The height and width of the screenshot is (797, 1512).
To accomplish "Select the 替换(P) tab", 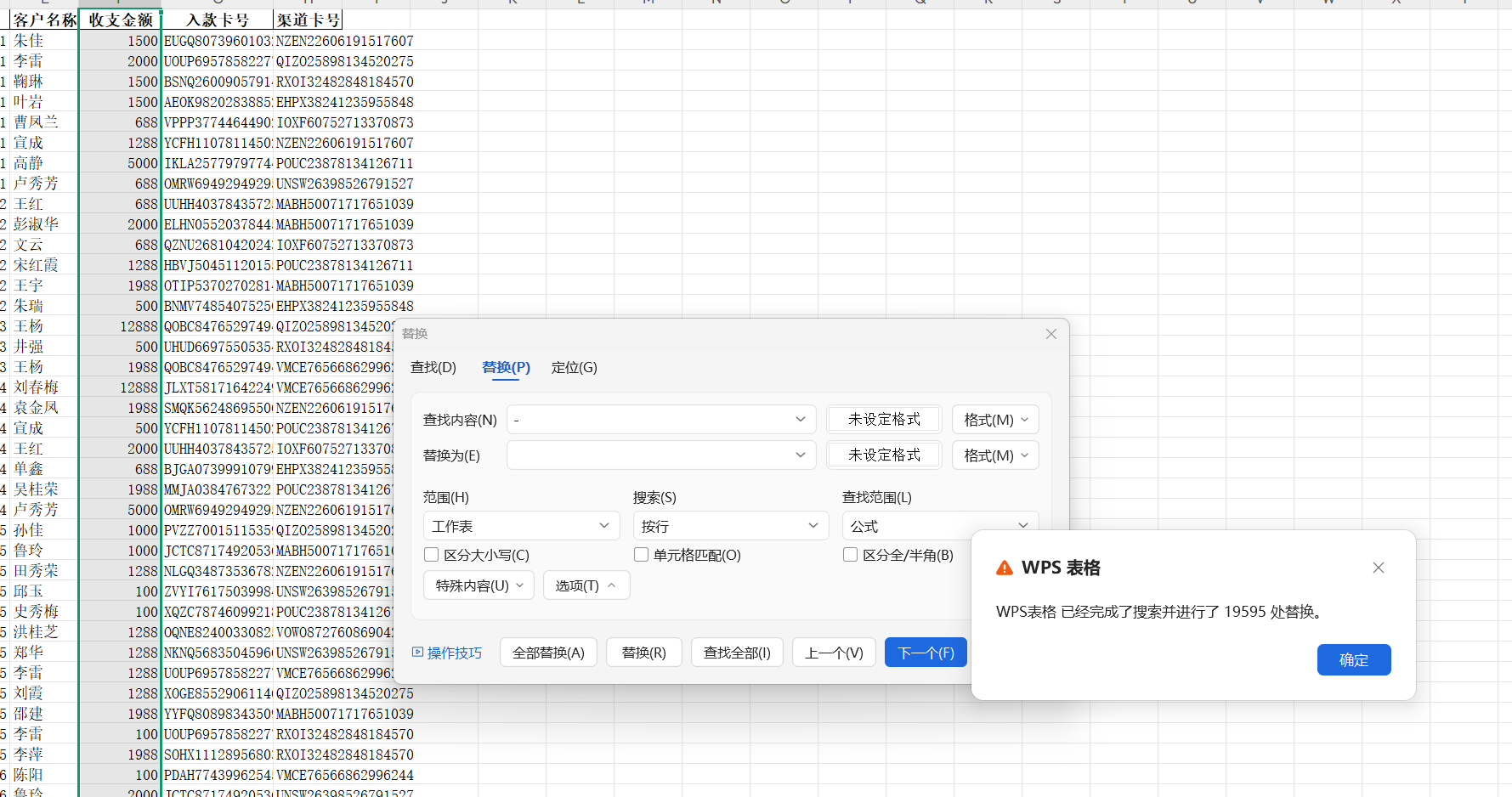I will [x=506, y=367].
